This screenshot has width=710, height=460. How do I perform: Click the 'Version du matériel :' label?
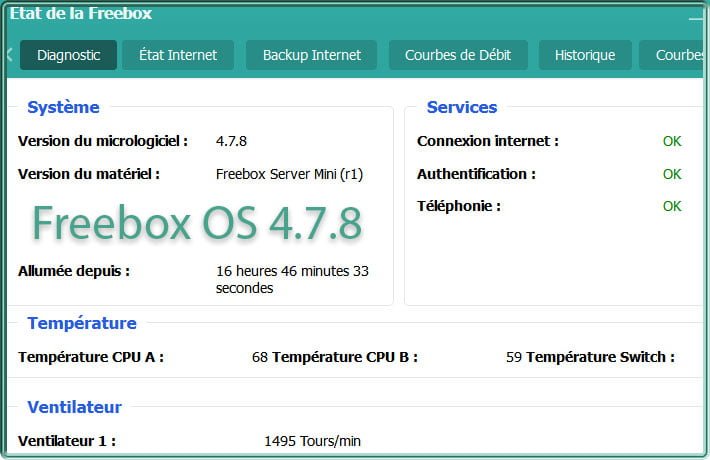pos(89,174)
